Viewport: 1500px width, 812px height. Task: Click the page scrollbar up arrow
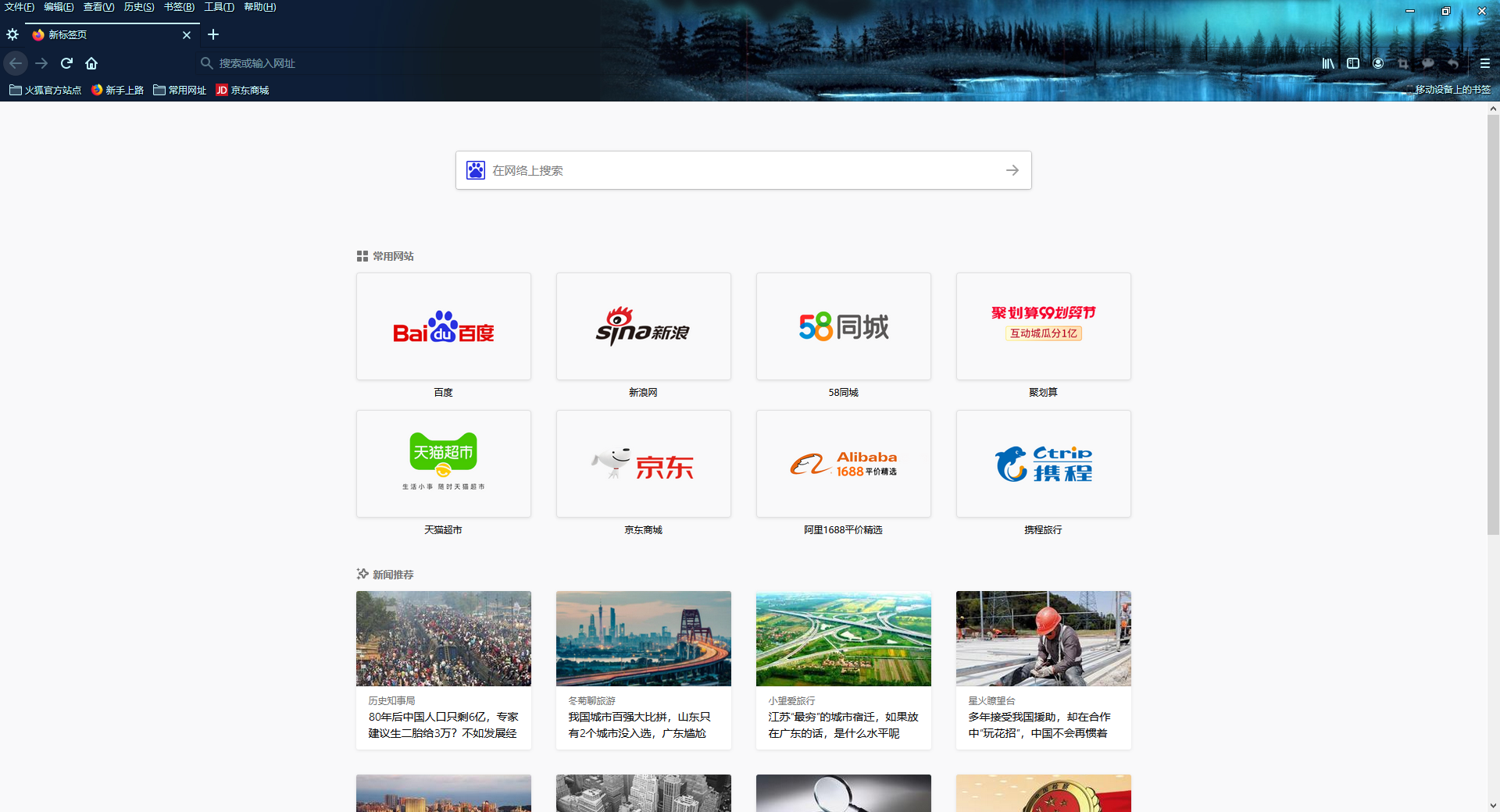point(1493,109)
